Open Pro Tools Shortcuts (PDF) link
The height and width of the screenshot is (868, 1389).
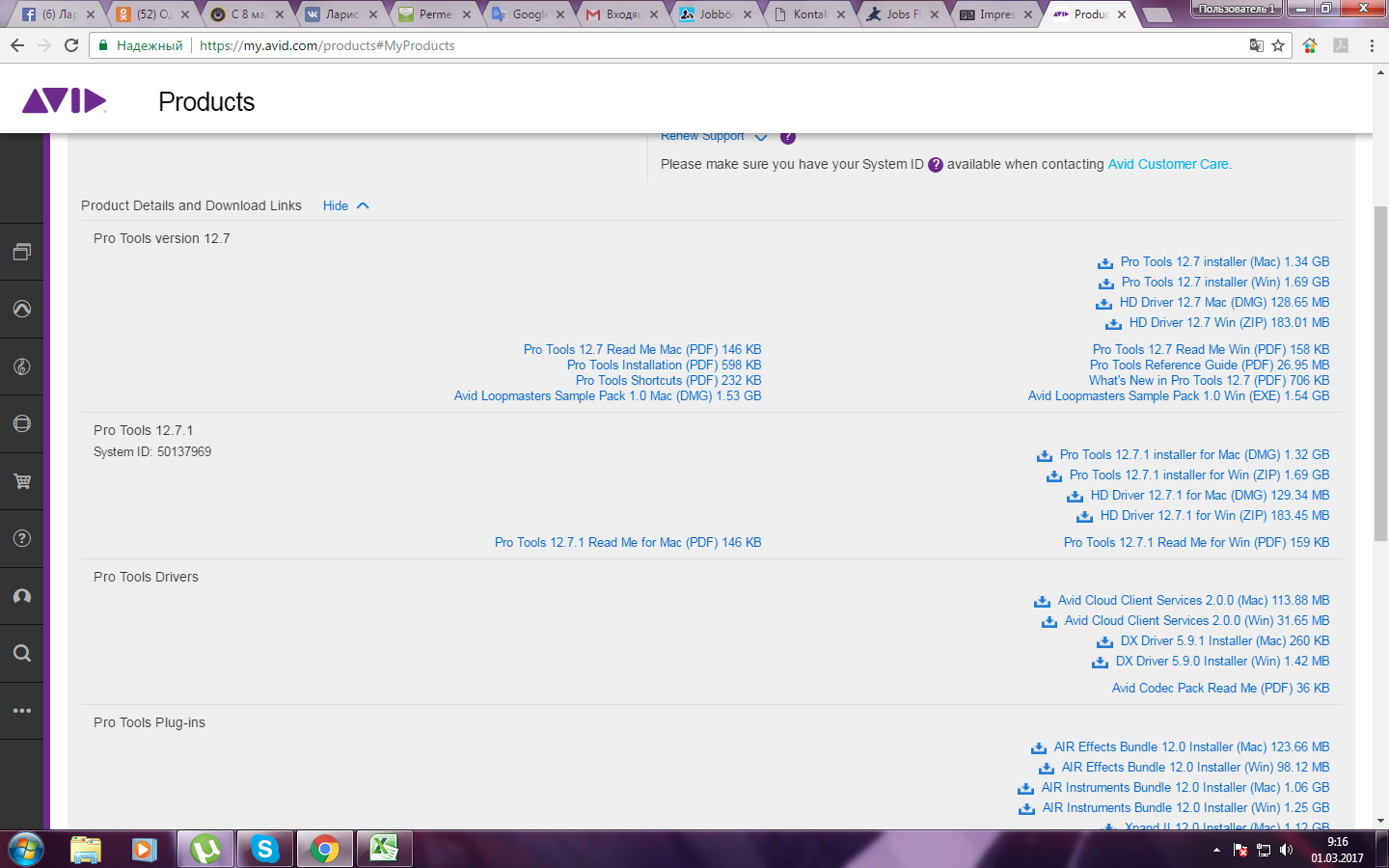(x=668, y=380)
